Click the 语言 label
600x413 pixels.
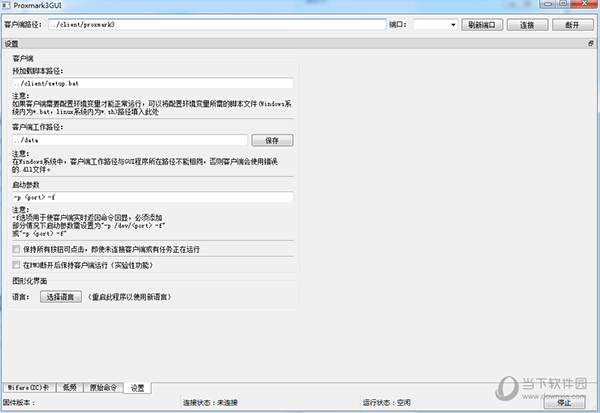[x=21, y=297]
